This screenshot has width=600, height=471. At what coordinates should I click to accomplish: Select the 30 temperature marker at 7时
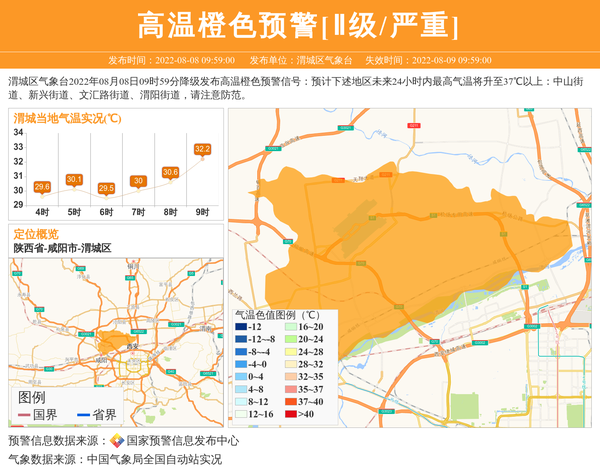coord(138,181)
